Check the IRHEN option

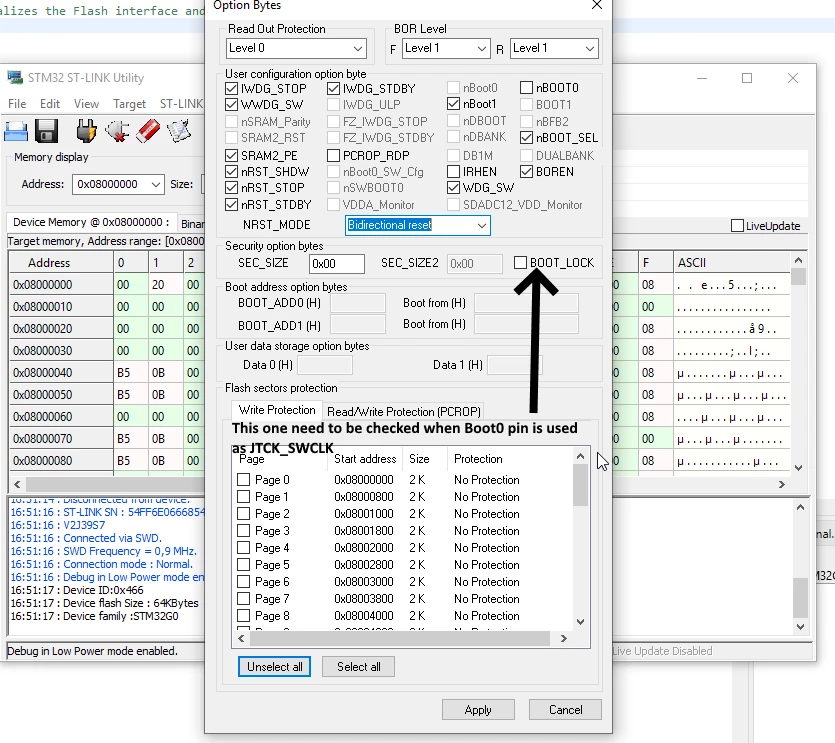tap(453, 172)
